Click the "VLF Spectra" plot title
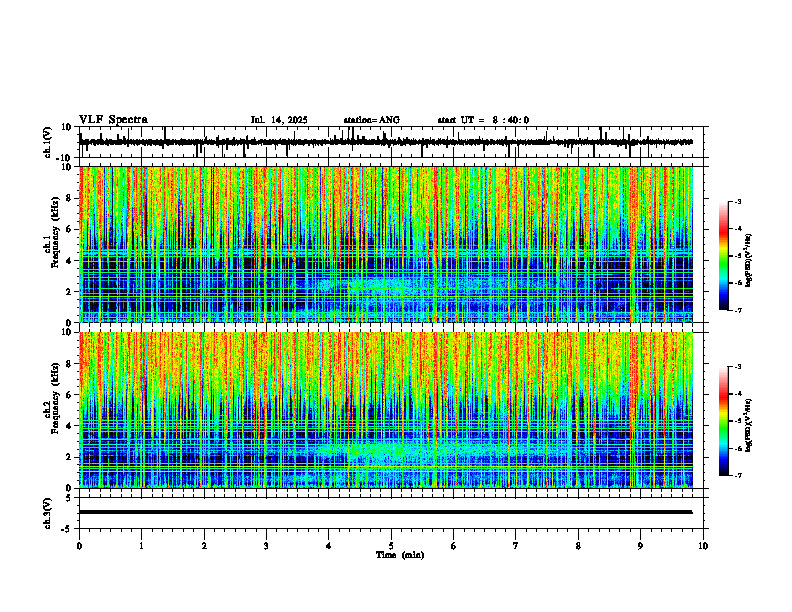The width and height of the screenshot is (792, 612). pyautogui.click(x=113, y=120)
